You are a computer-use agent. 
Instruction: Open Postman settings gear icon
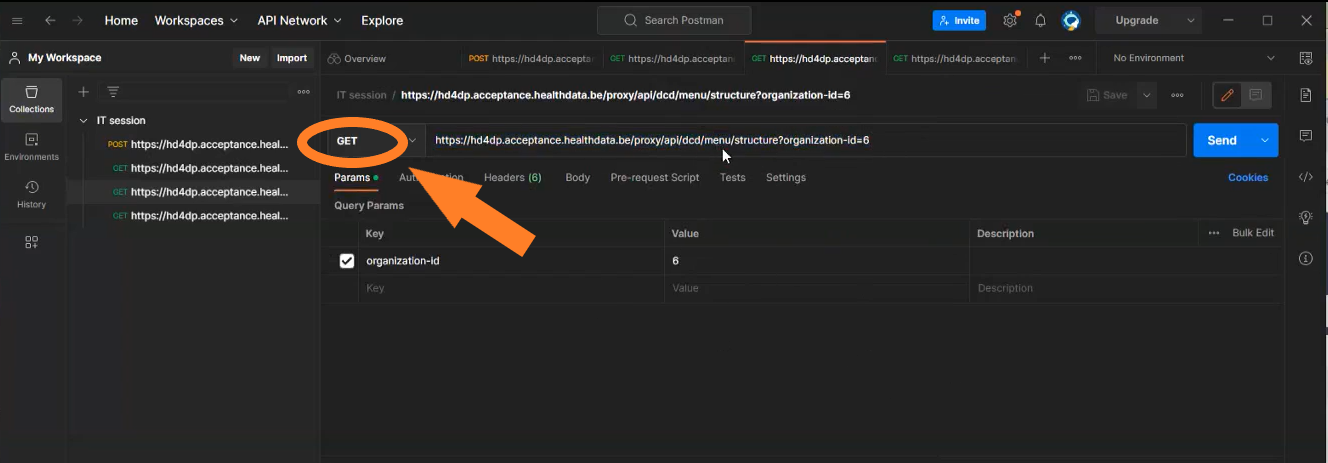1010,20
